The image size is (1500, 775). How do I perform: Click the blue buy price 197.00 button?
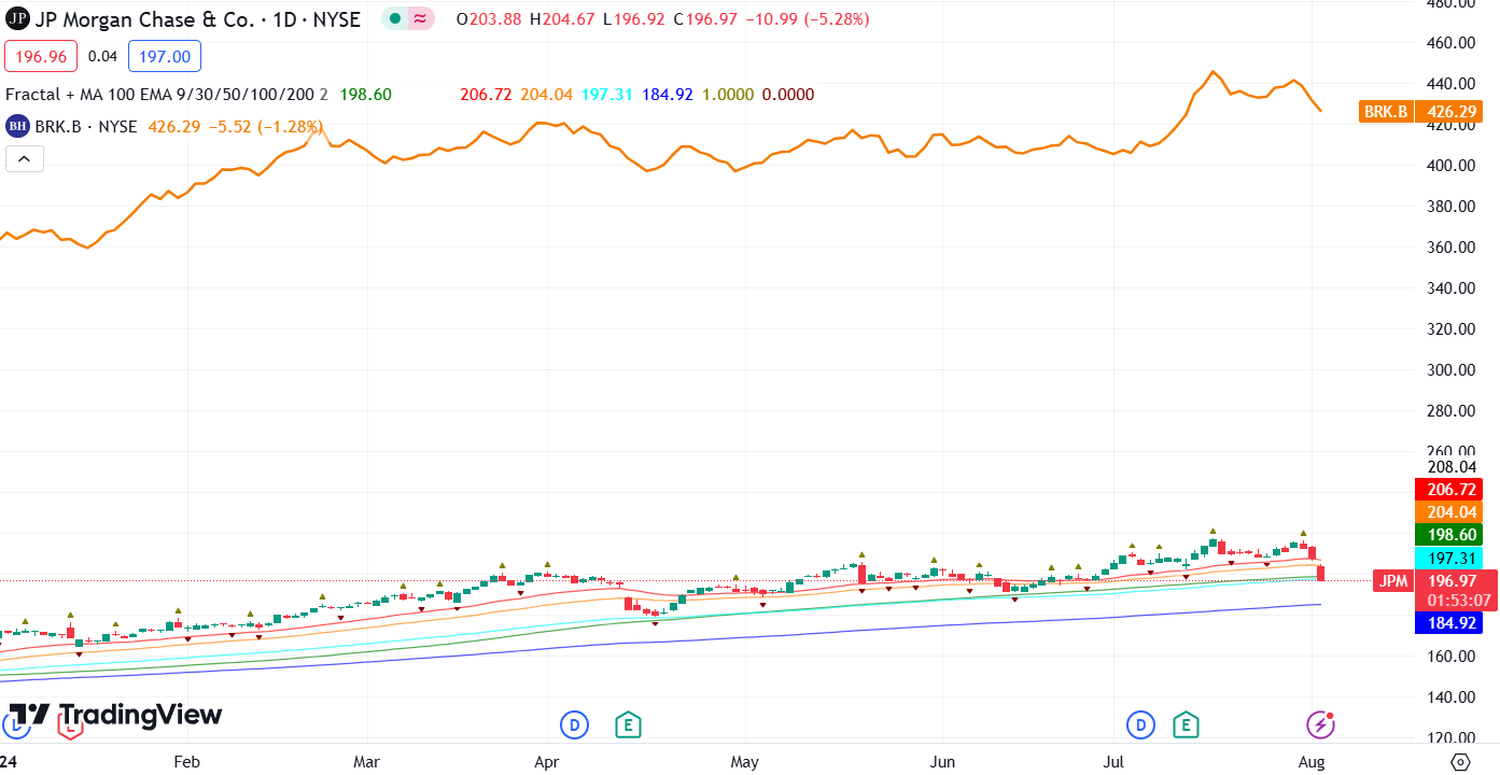click(165, 56)
